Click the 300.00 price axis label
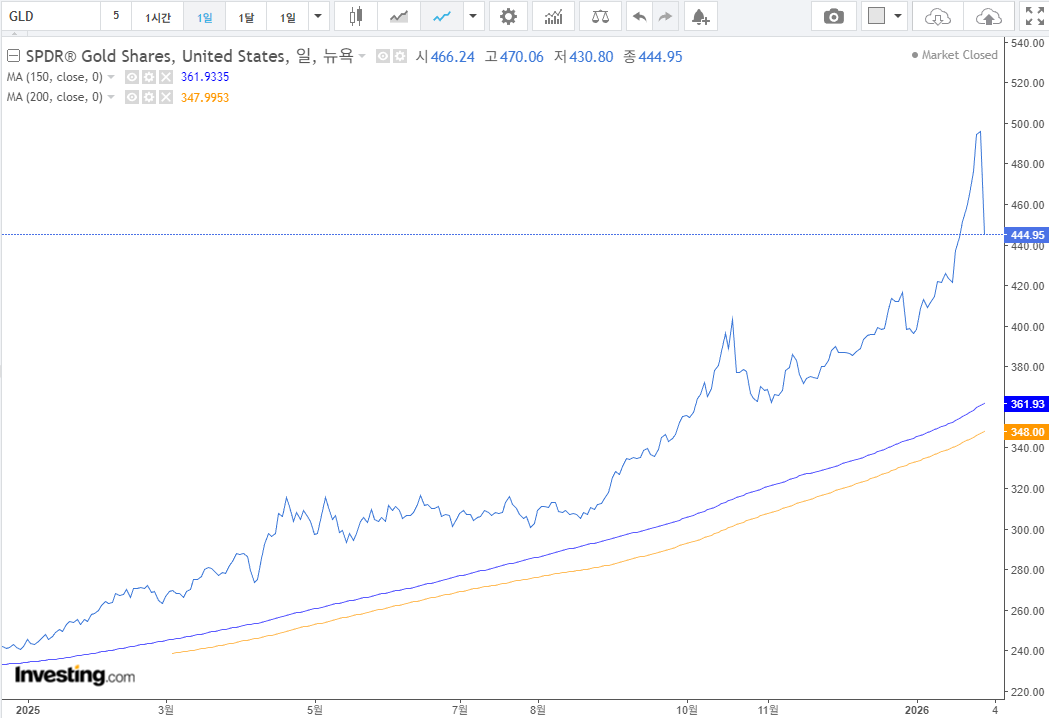The height and width of the screenshot is (718, 1049). (x=1028, y=530)
